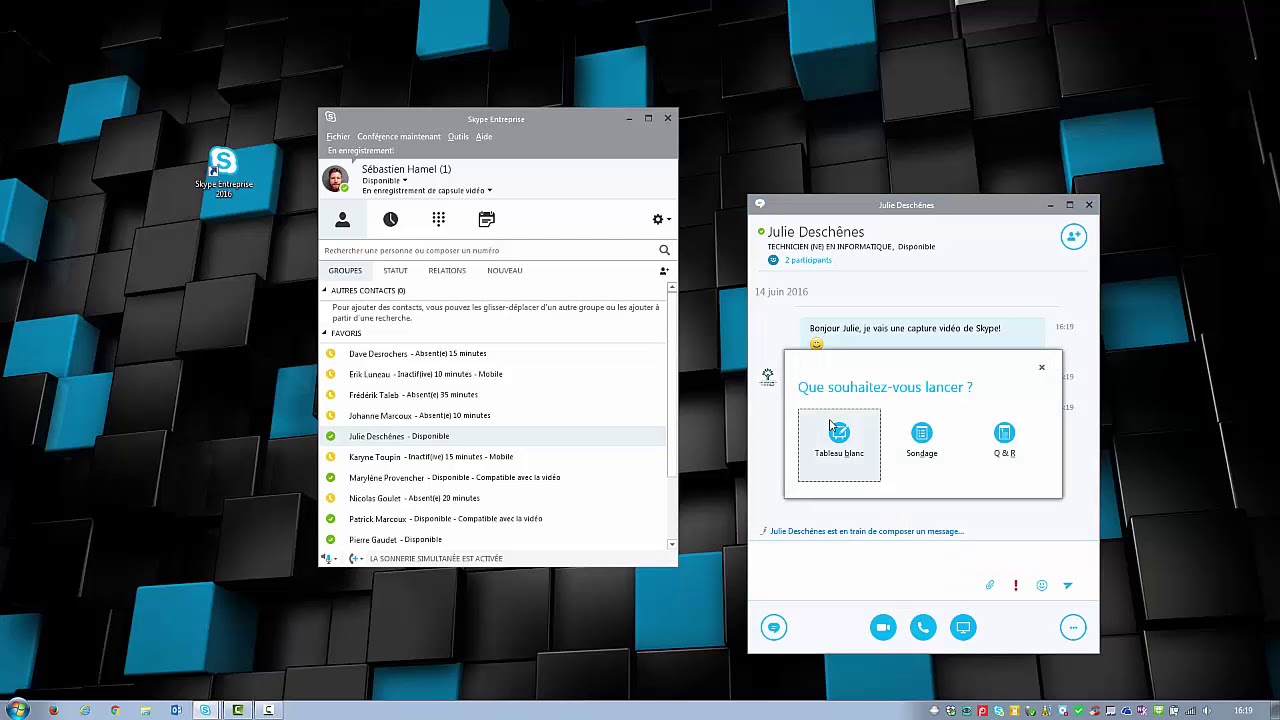The height and width of the screenshot is (720, 1280).
Task: Click Sébastien Hamel's profile picture
Action: 335,179
